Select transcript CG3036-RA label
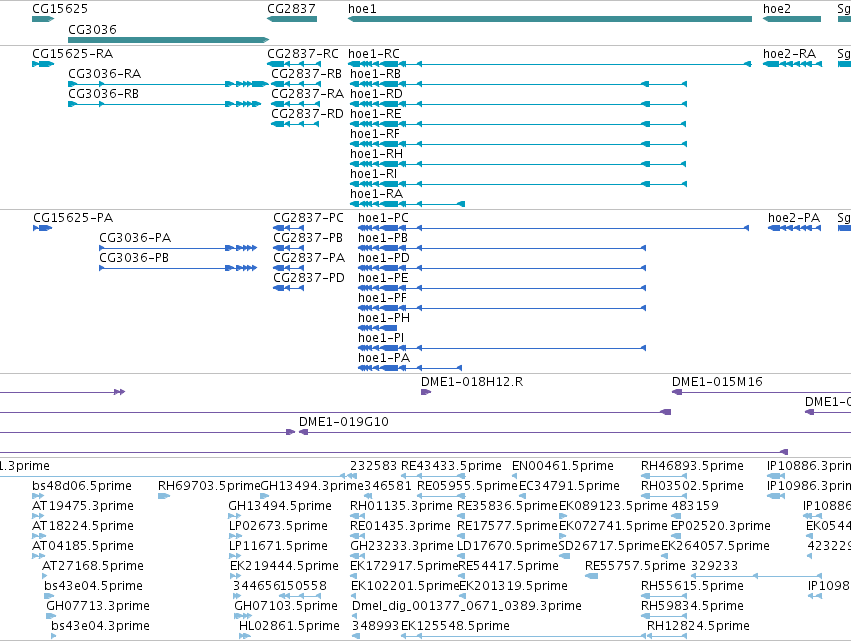Image resolution: width=851 pixels, height=641 pixels. pyautogui.click(x=104, y=74)
